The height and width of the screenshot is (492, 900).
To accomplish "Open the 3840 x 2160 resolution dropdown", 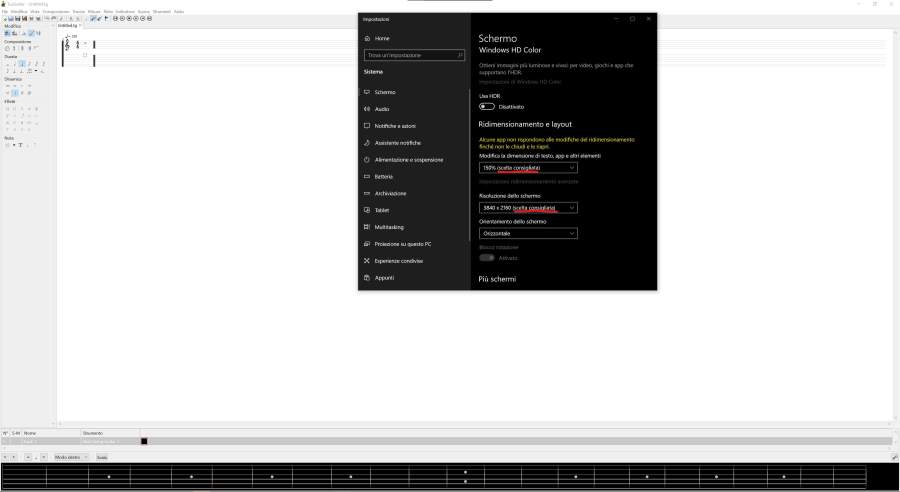I will [x=528, y=208].
